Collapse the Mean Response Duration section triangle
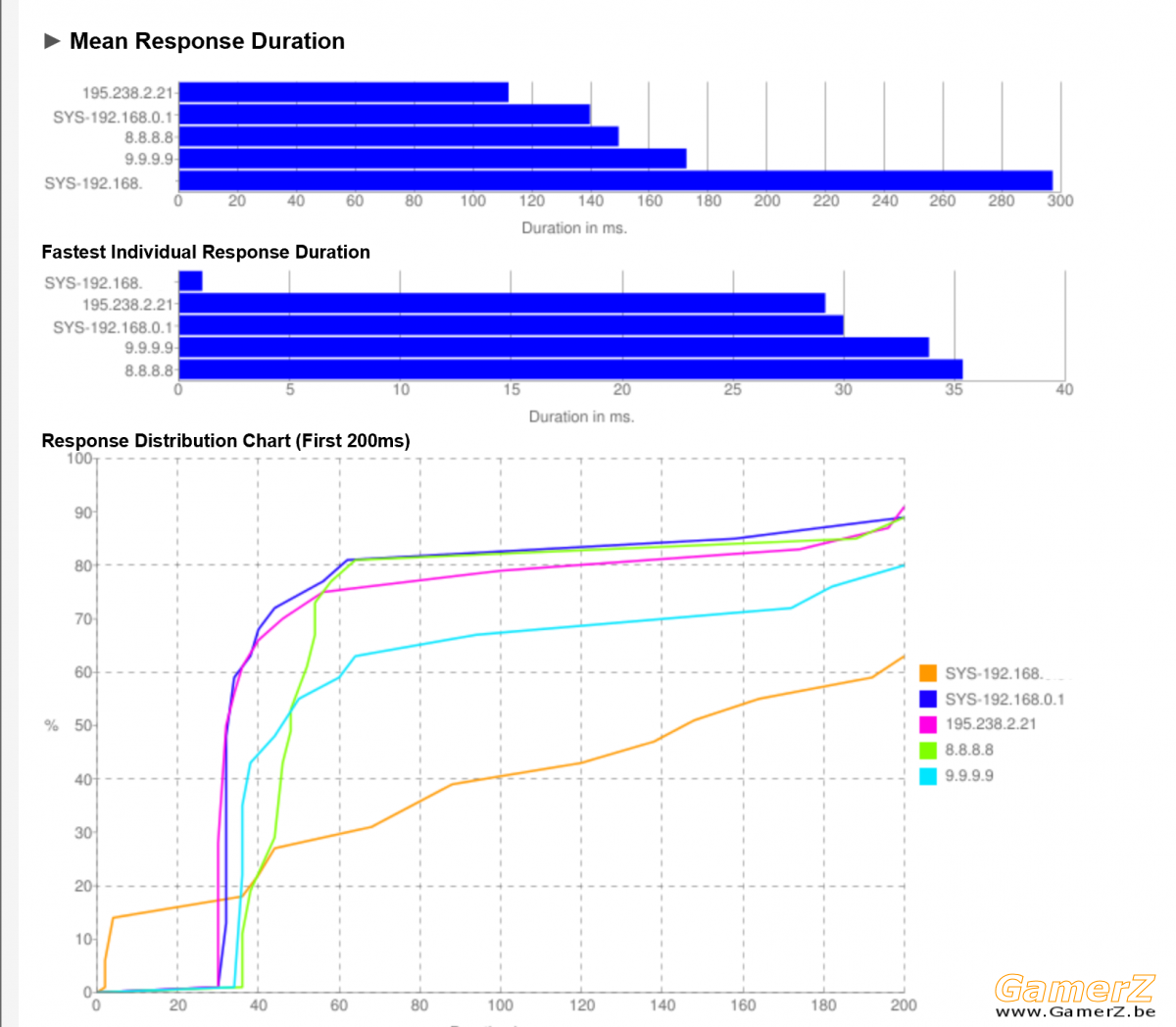 click(52, 41)
